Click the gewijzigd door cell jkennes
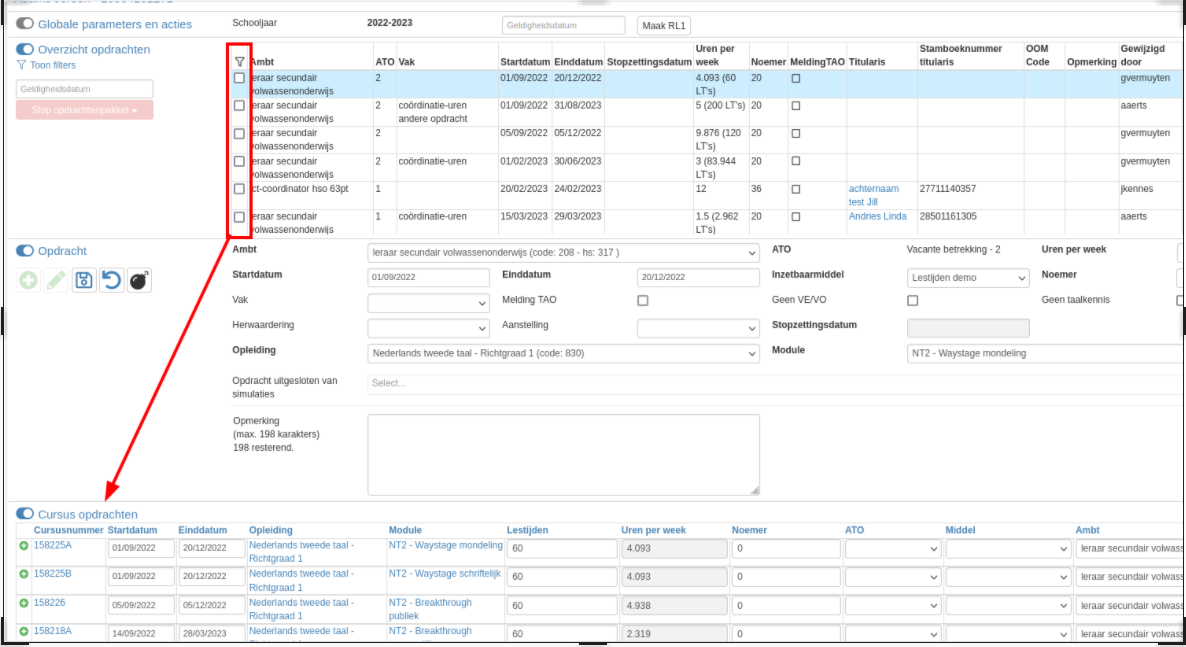 click(1137, 188)
